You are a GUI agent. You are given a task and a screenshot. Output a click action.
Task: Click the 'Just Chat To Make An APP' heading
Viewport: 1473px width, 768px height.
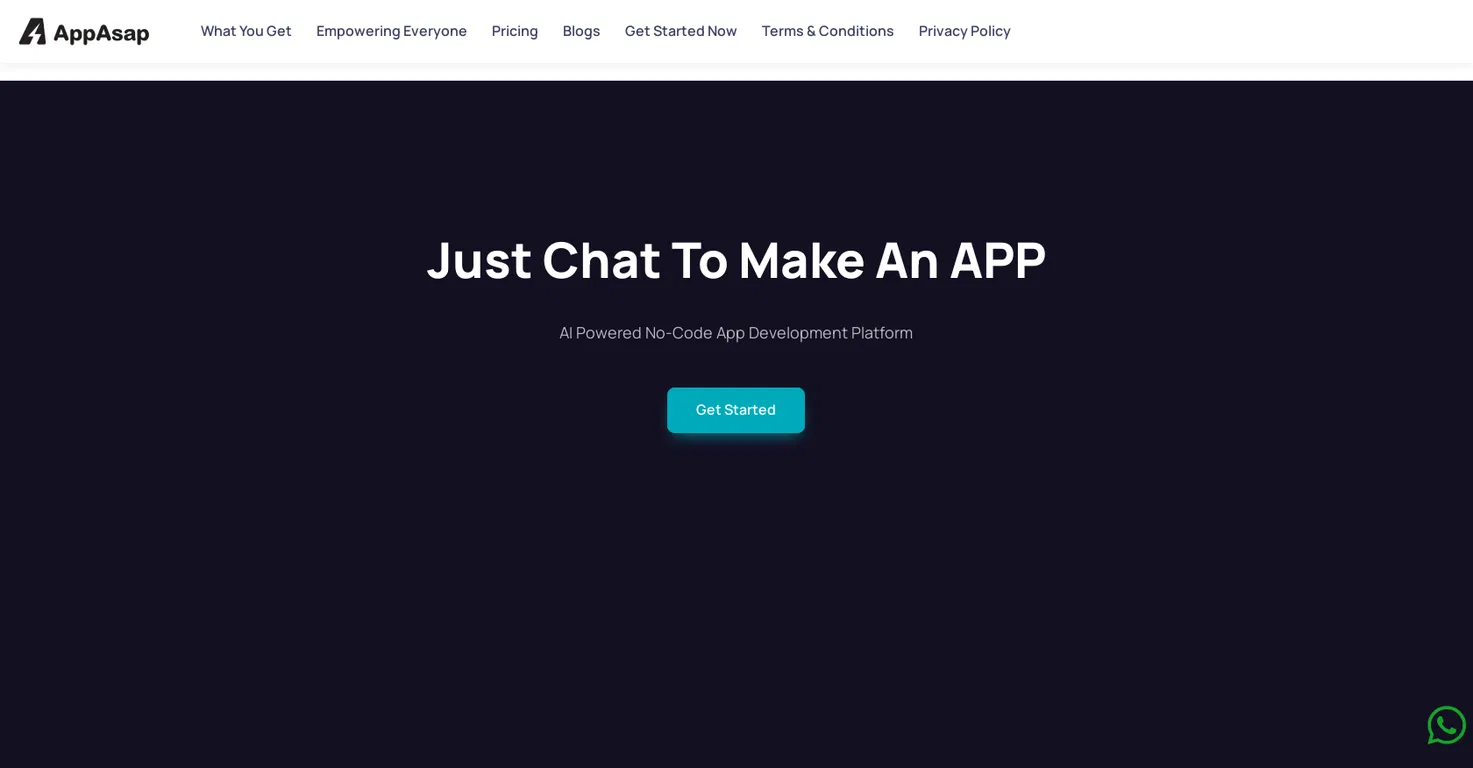click(736, 260)
